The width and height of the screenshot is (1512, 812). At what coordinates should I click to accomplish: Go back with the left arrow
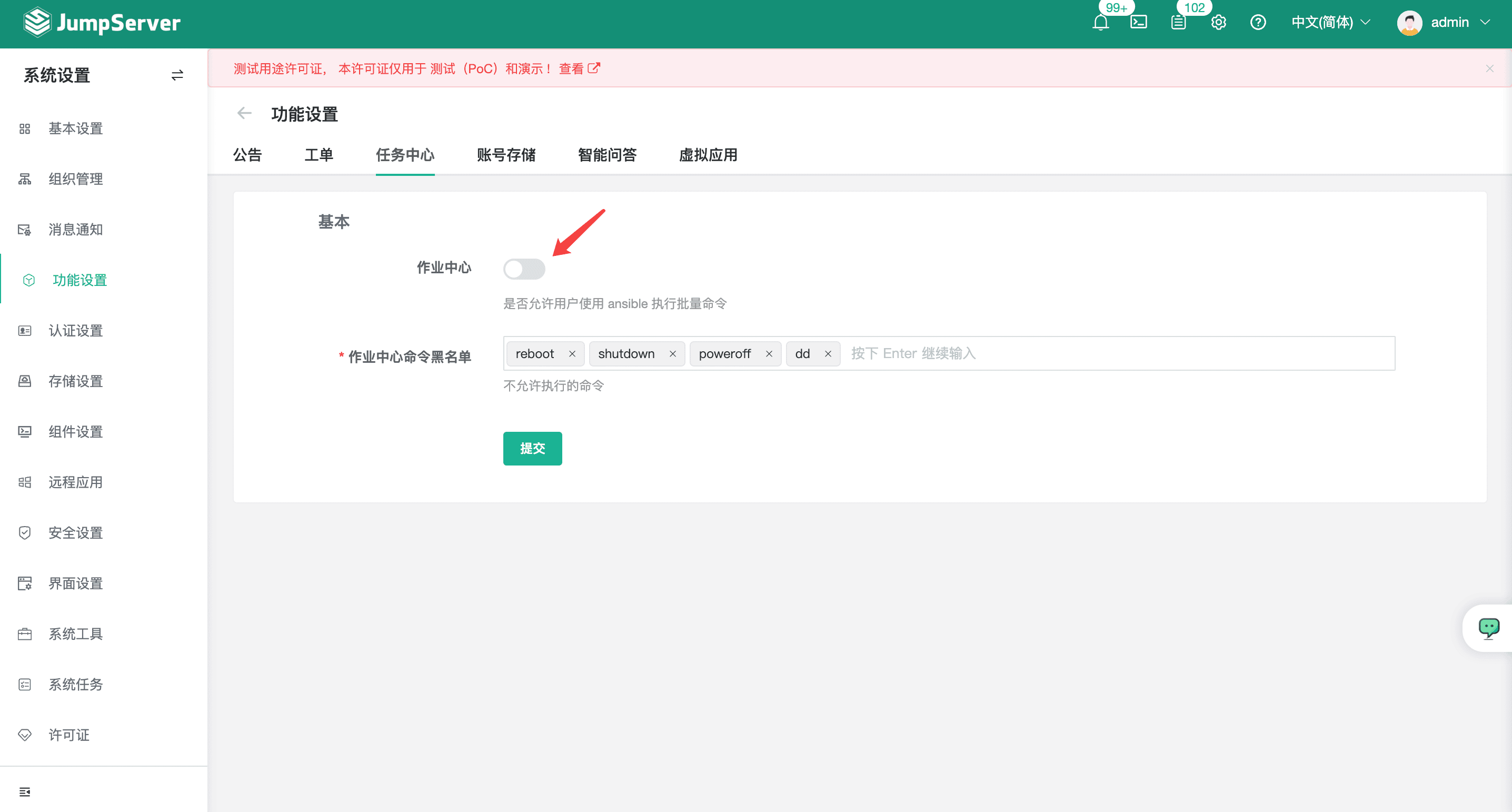click(x=244, y=113)
